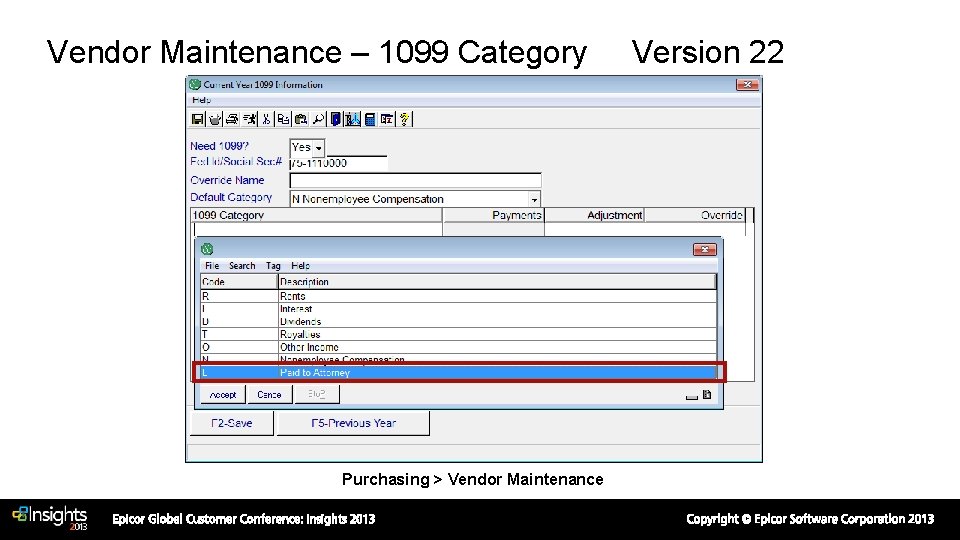Image resolution: width=960 pixels, height=540 pixels.
Task: Click the Code column header
Action: click(x=239, y=282)
